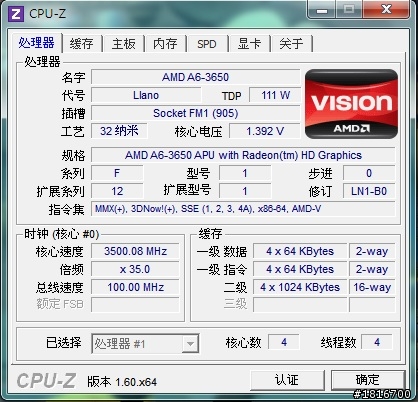The image size is (418, 402).
Task: Click the L1 instruction 2-way value
Action: point(372,269)
